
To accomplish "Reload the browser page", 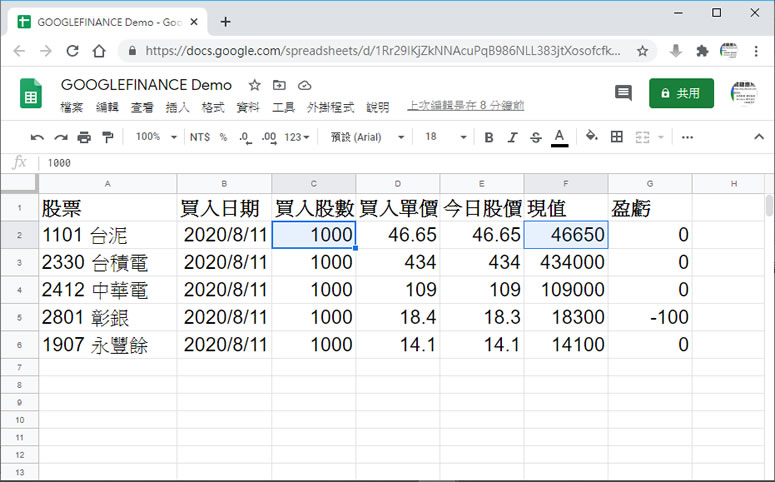I will pyautogui.click(x=73, y=50).
